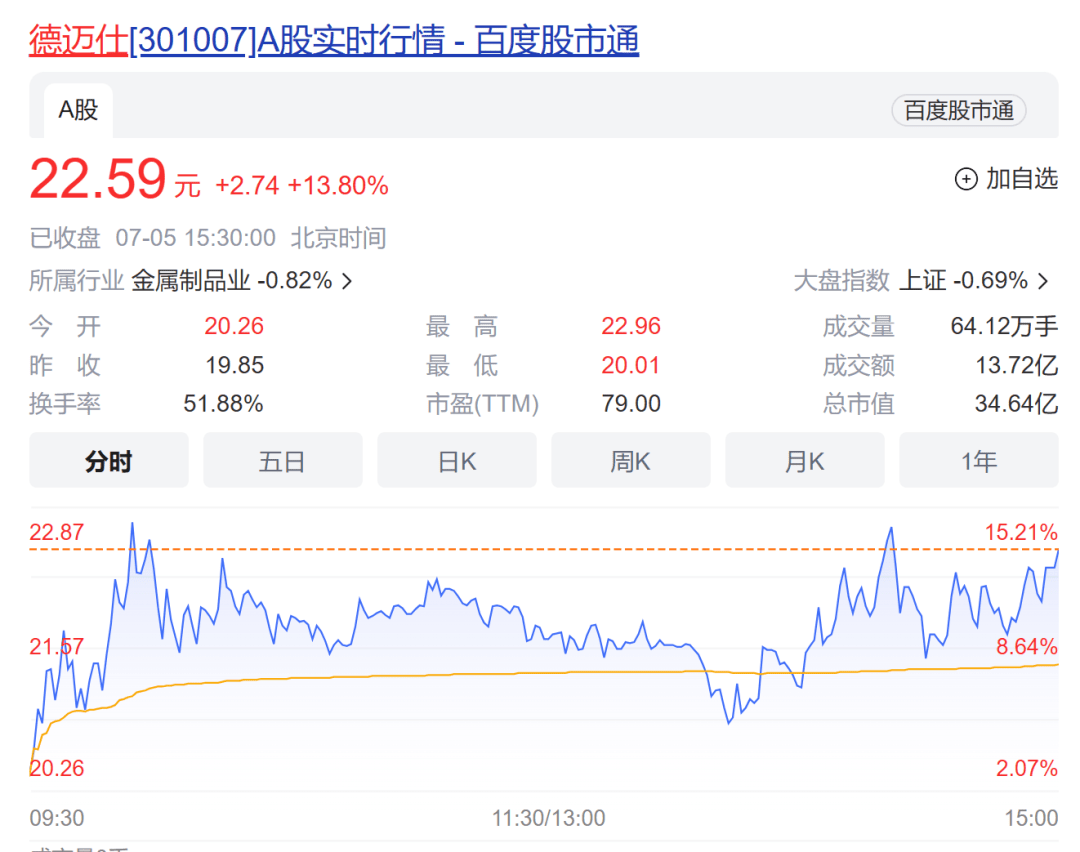Click the 成交量 value 64.12万手

[x=1004, y=326]
